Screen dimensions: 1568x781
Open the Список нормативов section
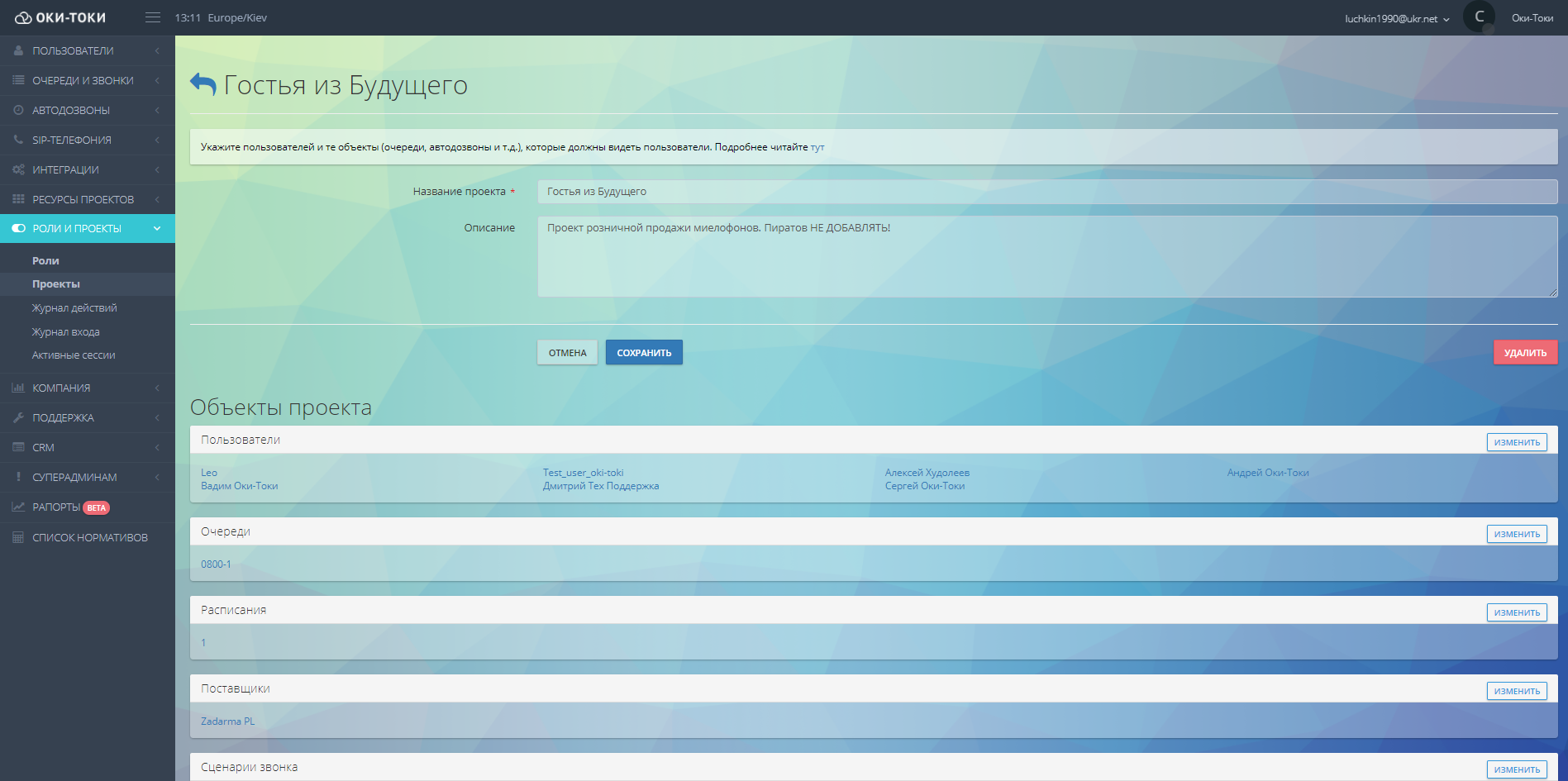click(x=17, y=537)
